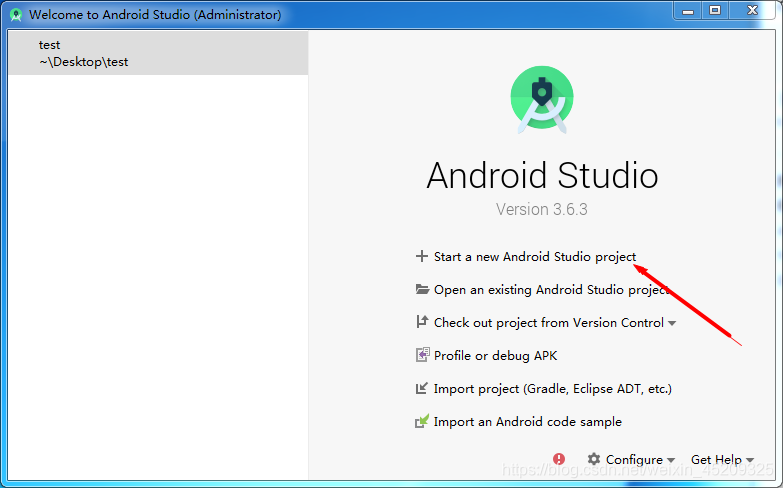Open an existing Android Studio project
The height and width of the screenshot is (488, 783).
coord(552,290)
